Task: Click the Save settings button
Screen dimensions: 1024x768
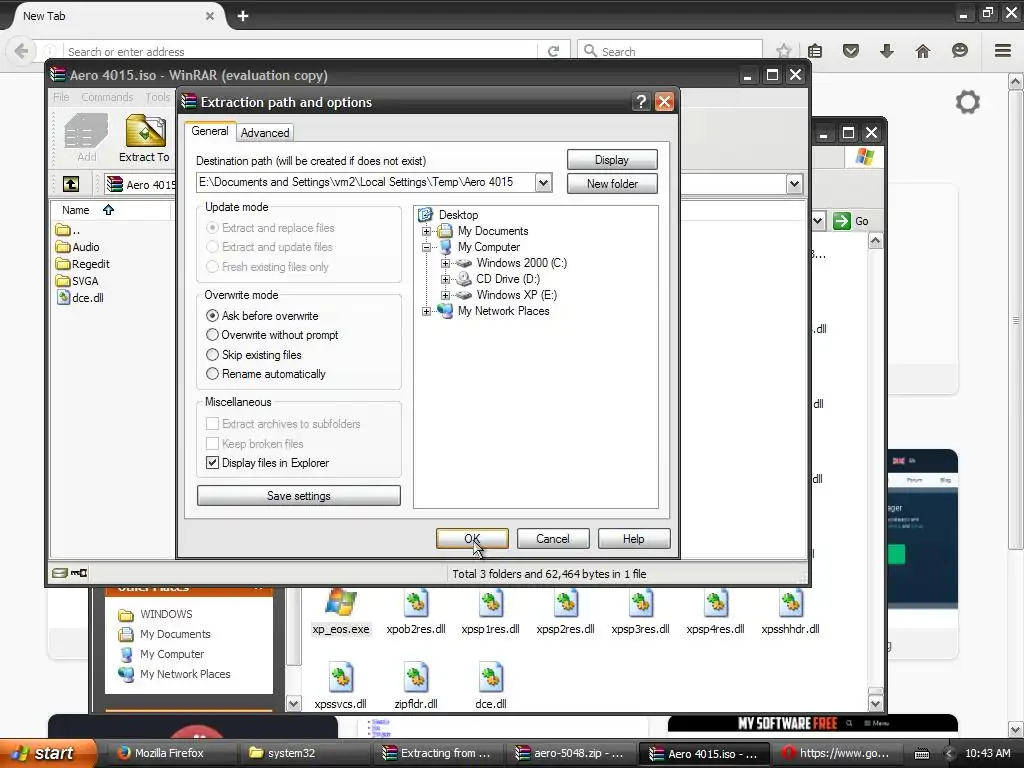Action: pyautogui.click(x=298, y=496)
